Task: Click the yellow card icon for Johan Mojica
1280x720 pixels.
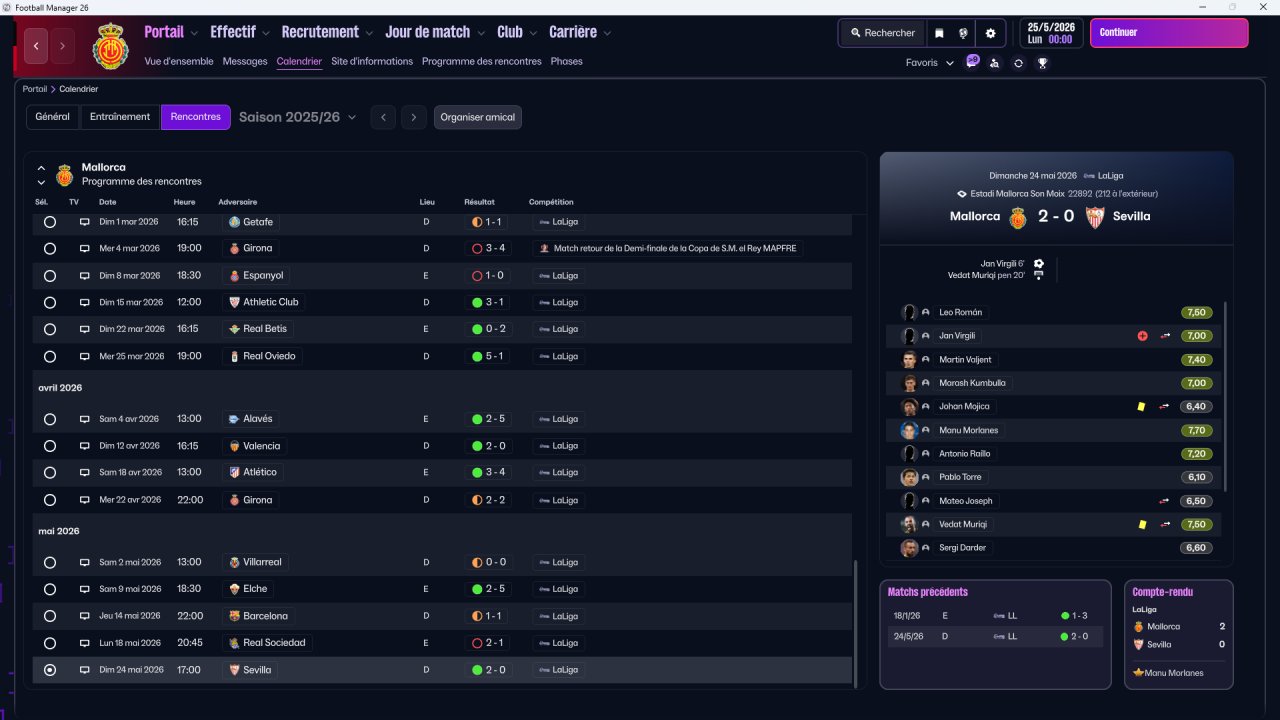Action: (x=1141, y=407)
